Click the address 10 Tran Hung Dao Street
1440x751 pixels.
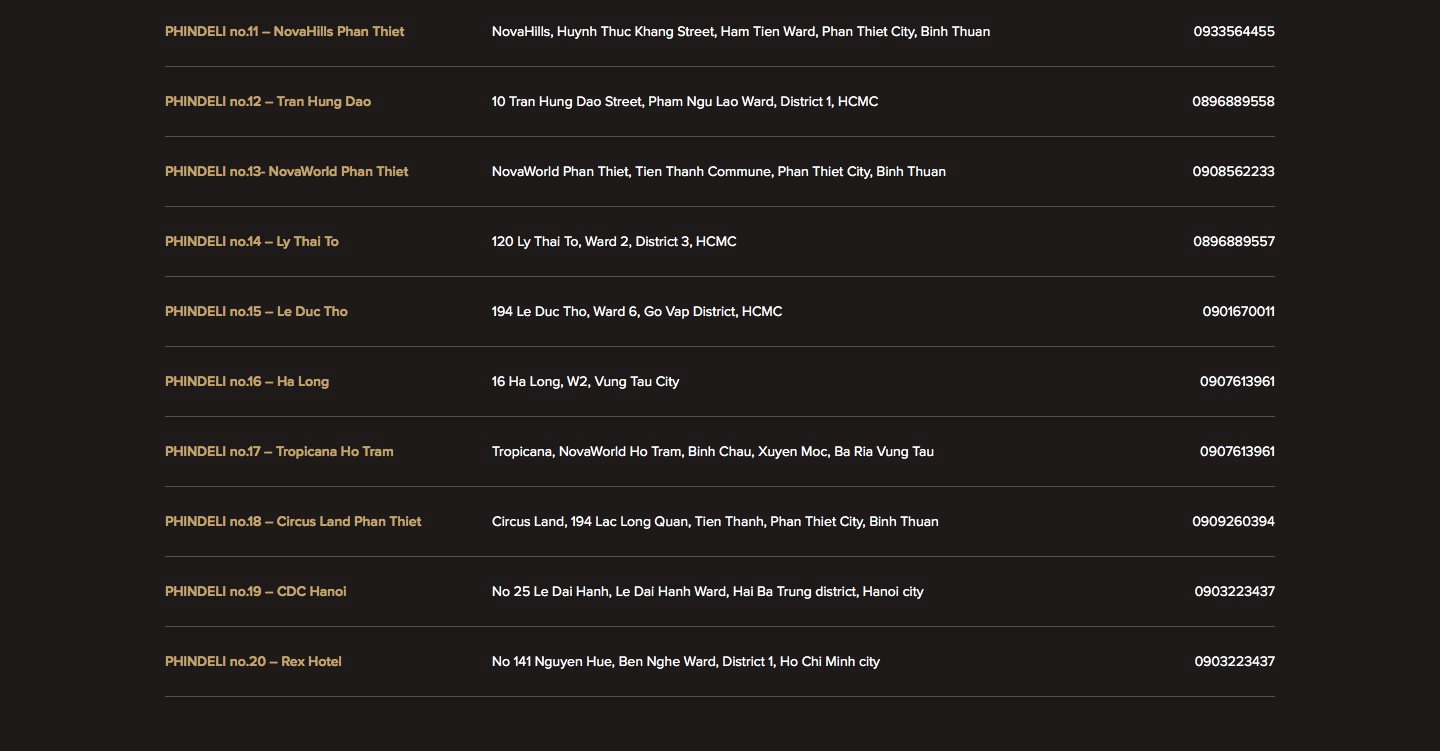click(x=684, y=101)
